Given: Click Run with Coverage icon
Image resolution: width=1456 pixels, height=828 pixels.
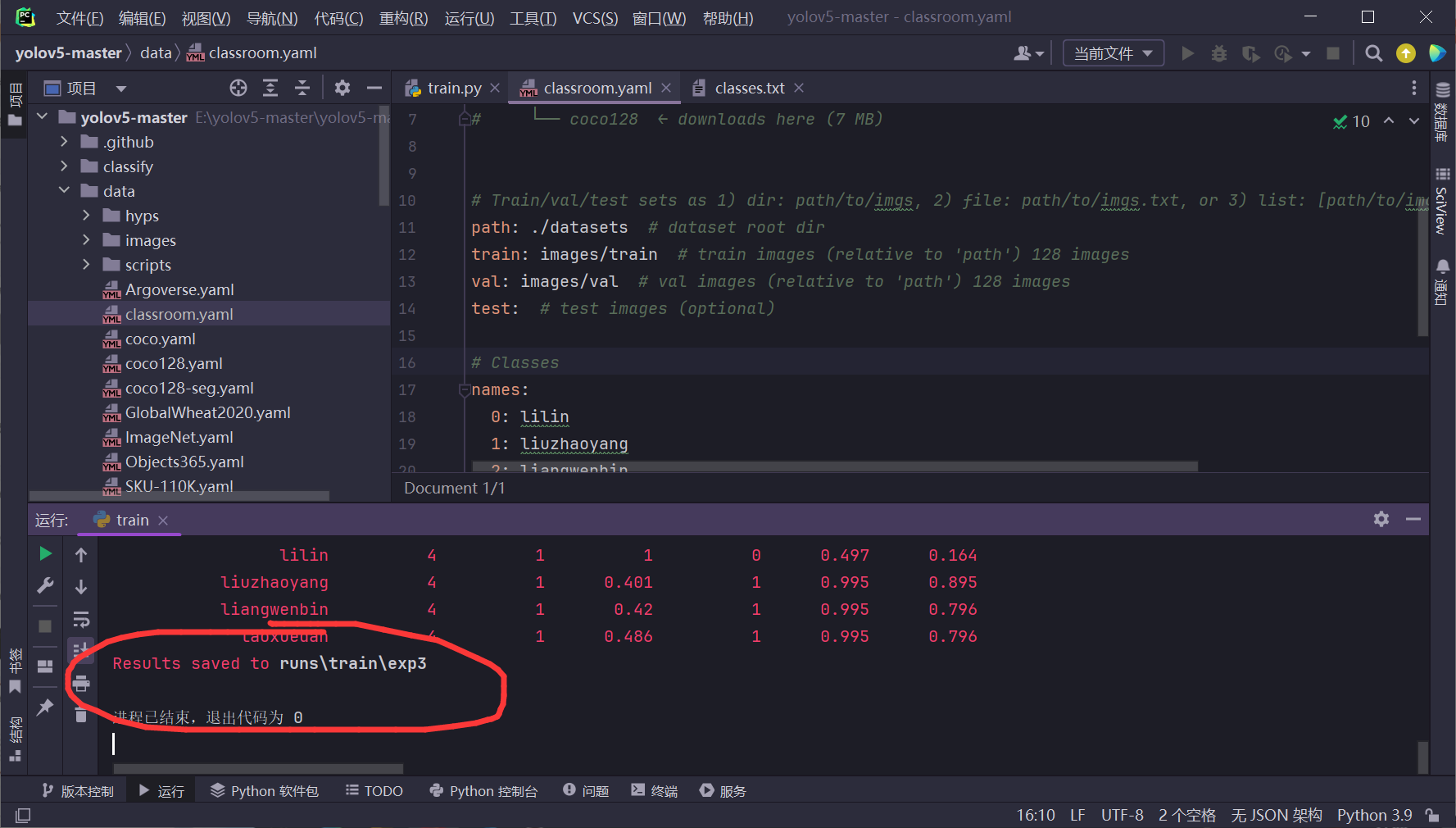Looking at the screenshot, I should click(1250, 53).
